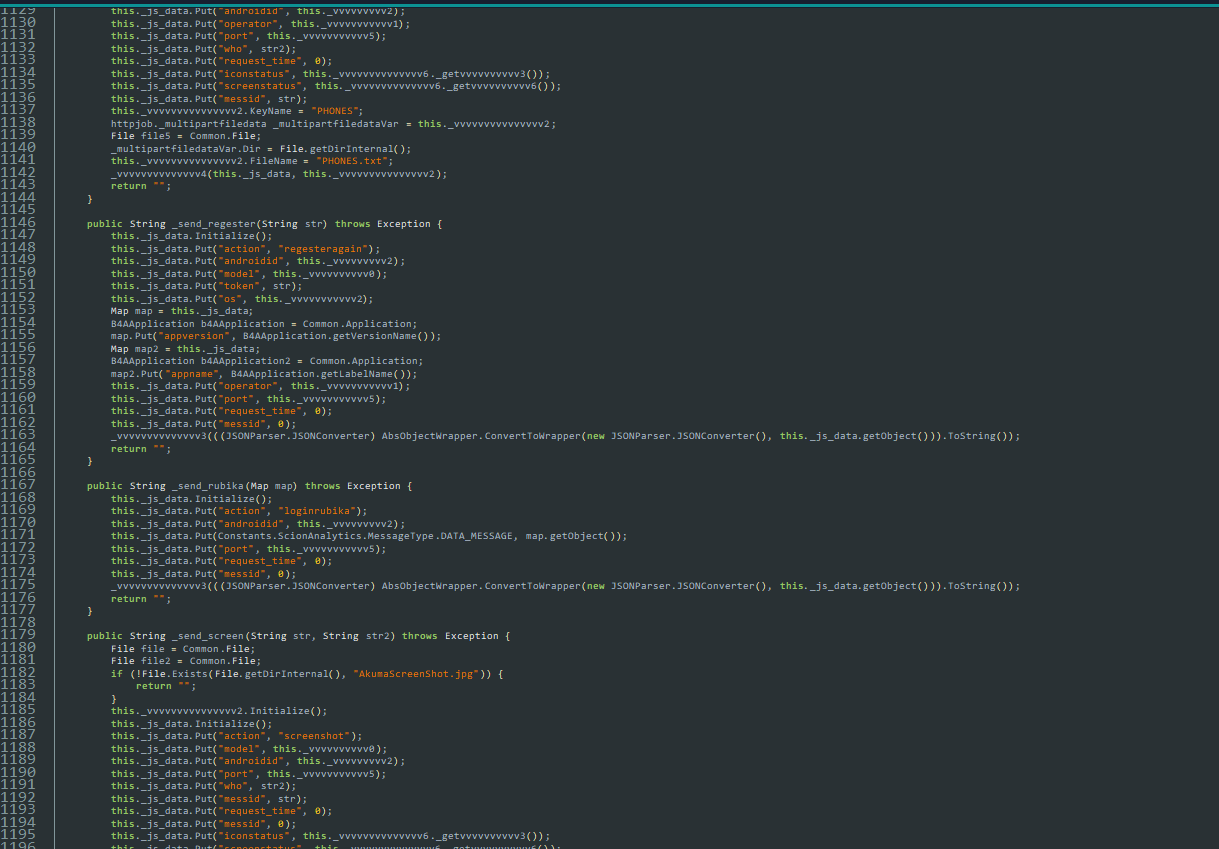Click httpjob._multipartfiledata type on line 1138

(187, 124)
